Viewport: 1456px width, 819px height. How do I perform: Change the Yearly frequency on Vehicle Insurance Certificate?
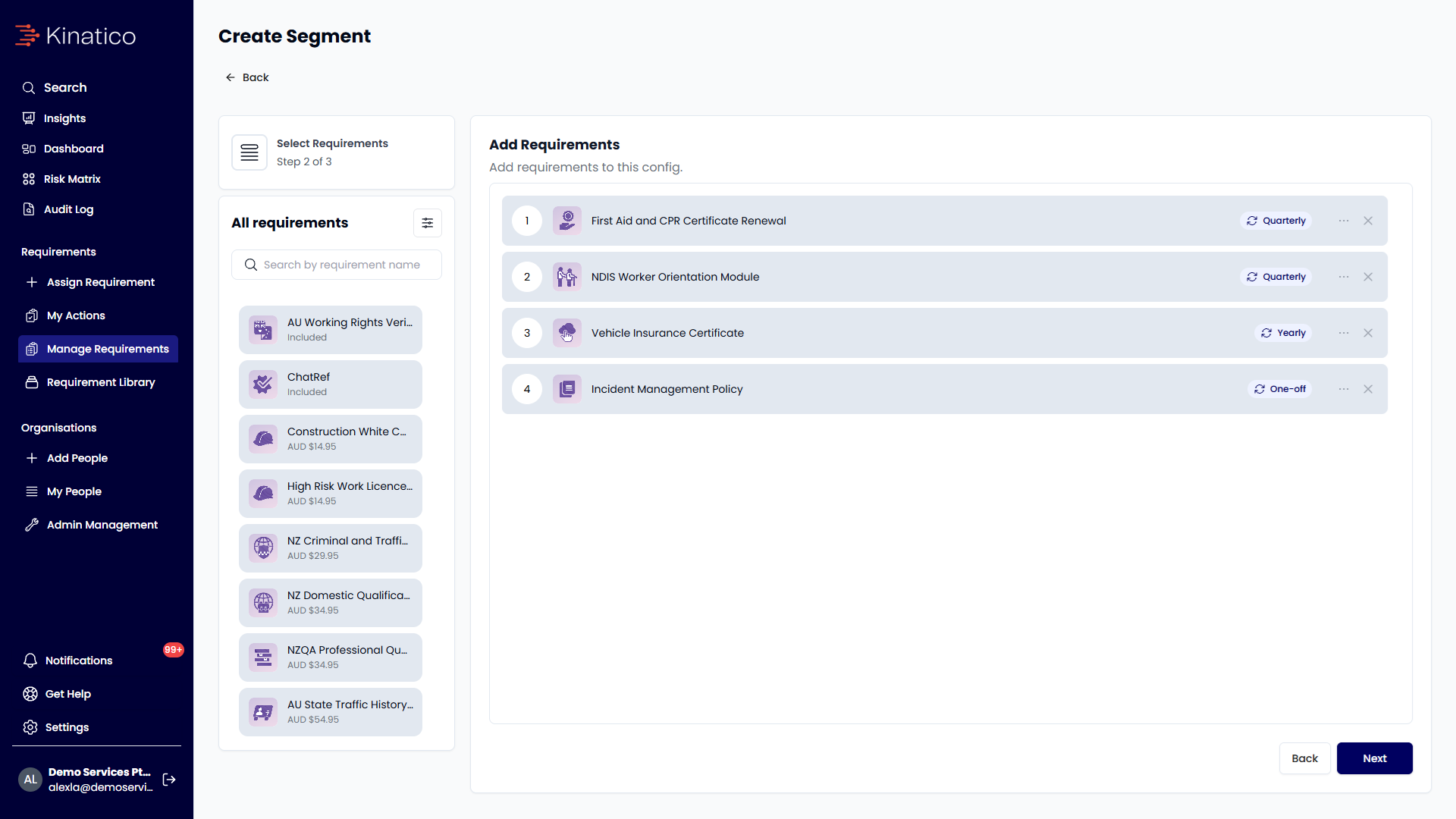(x=1283, y=333)
